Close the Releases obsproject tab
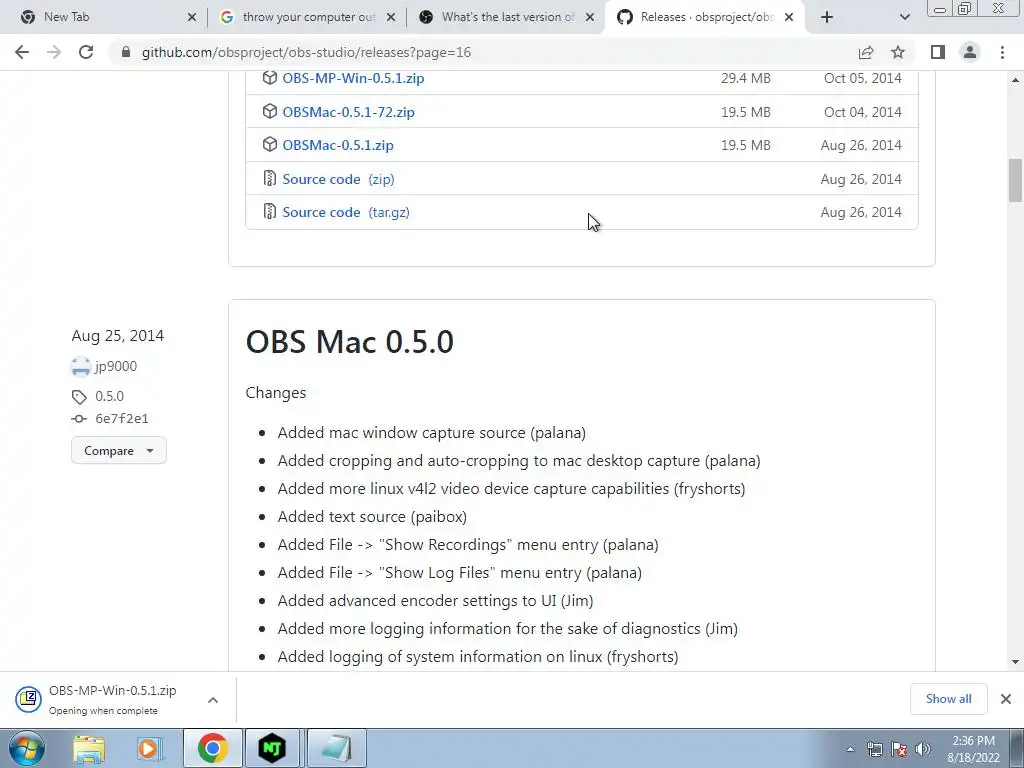 tap(789, 17)
